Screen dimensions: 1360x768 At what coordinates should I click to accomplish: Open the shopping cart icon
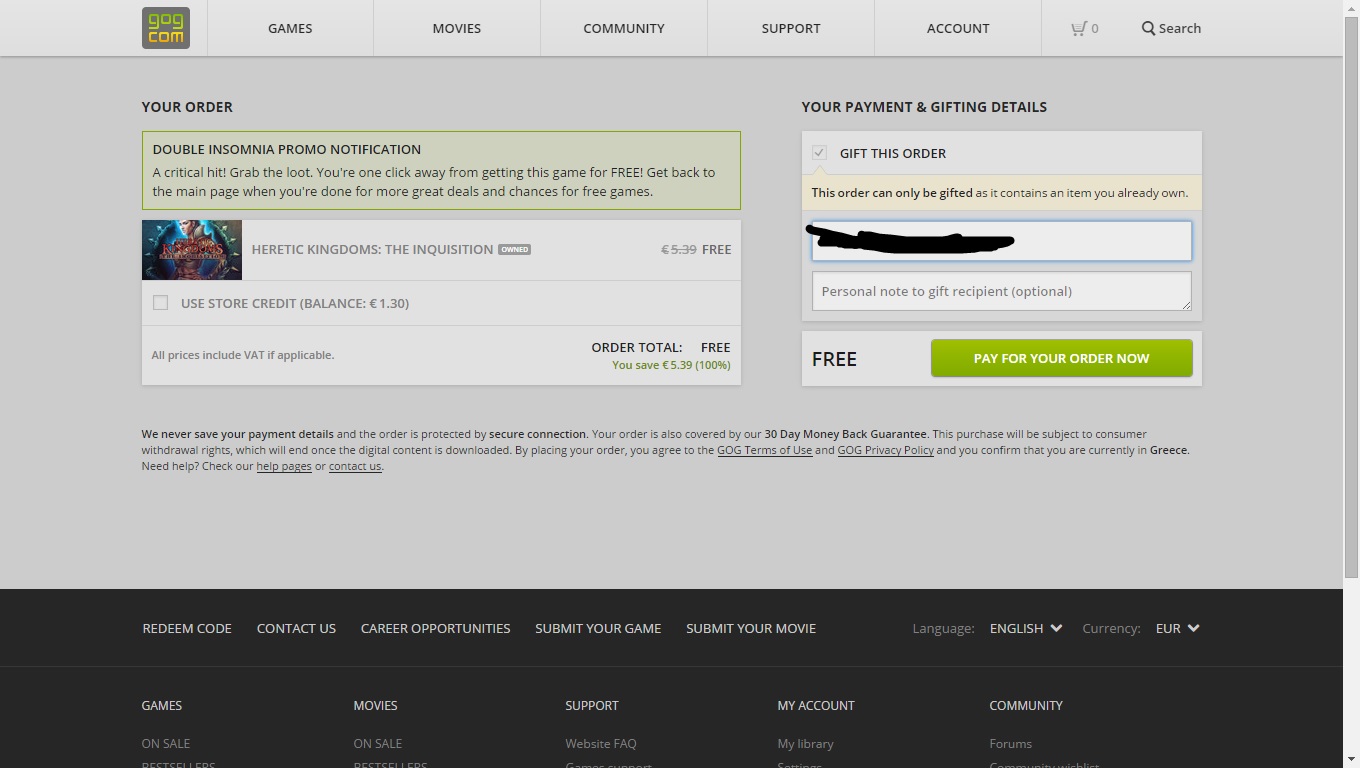[1079, 28]
